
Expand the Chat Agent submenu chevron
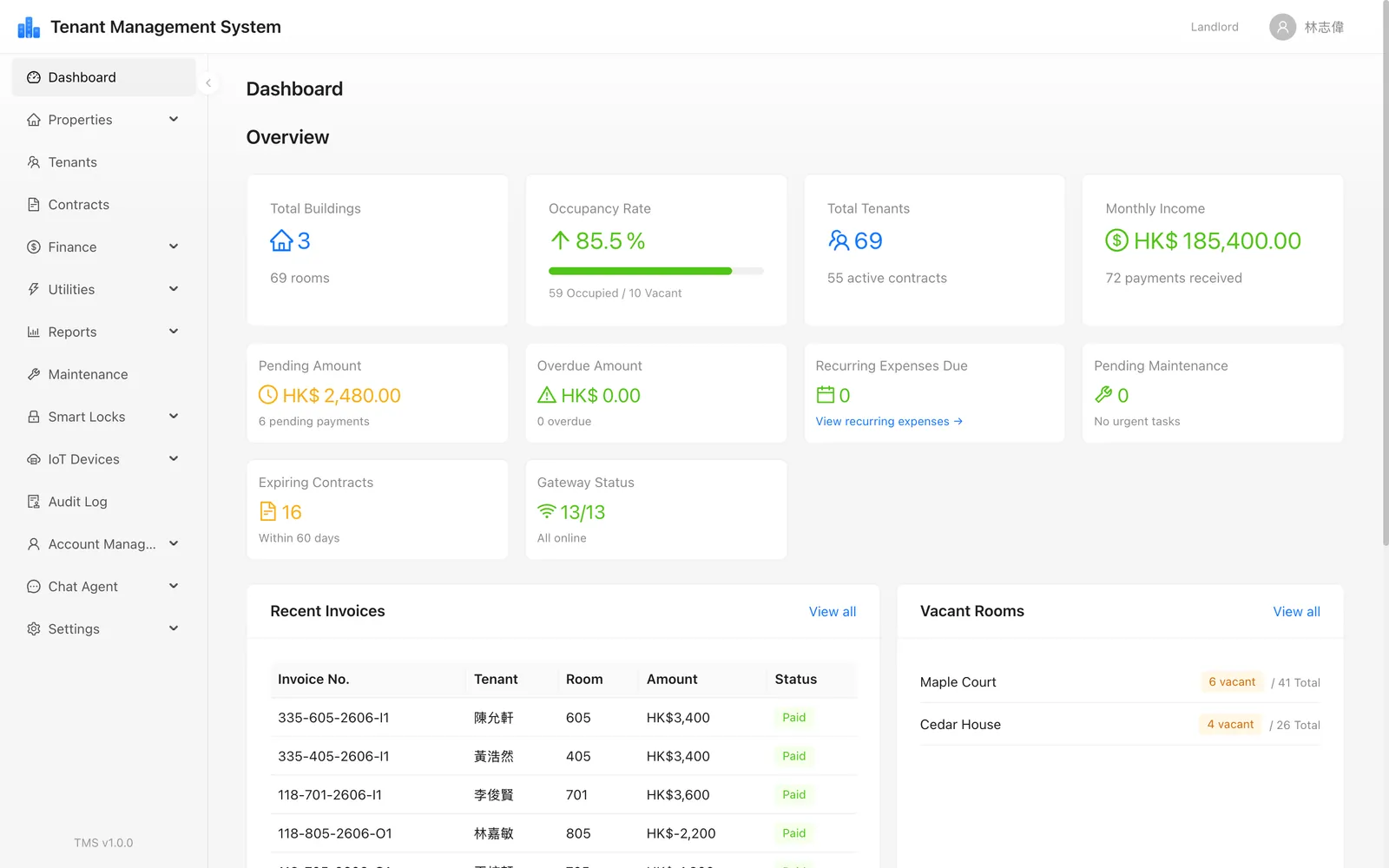click(x=174, y=586)
